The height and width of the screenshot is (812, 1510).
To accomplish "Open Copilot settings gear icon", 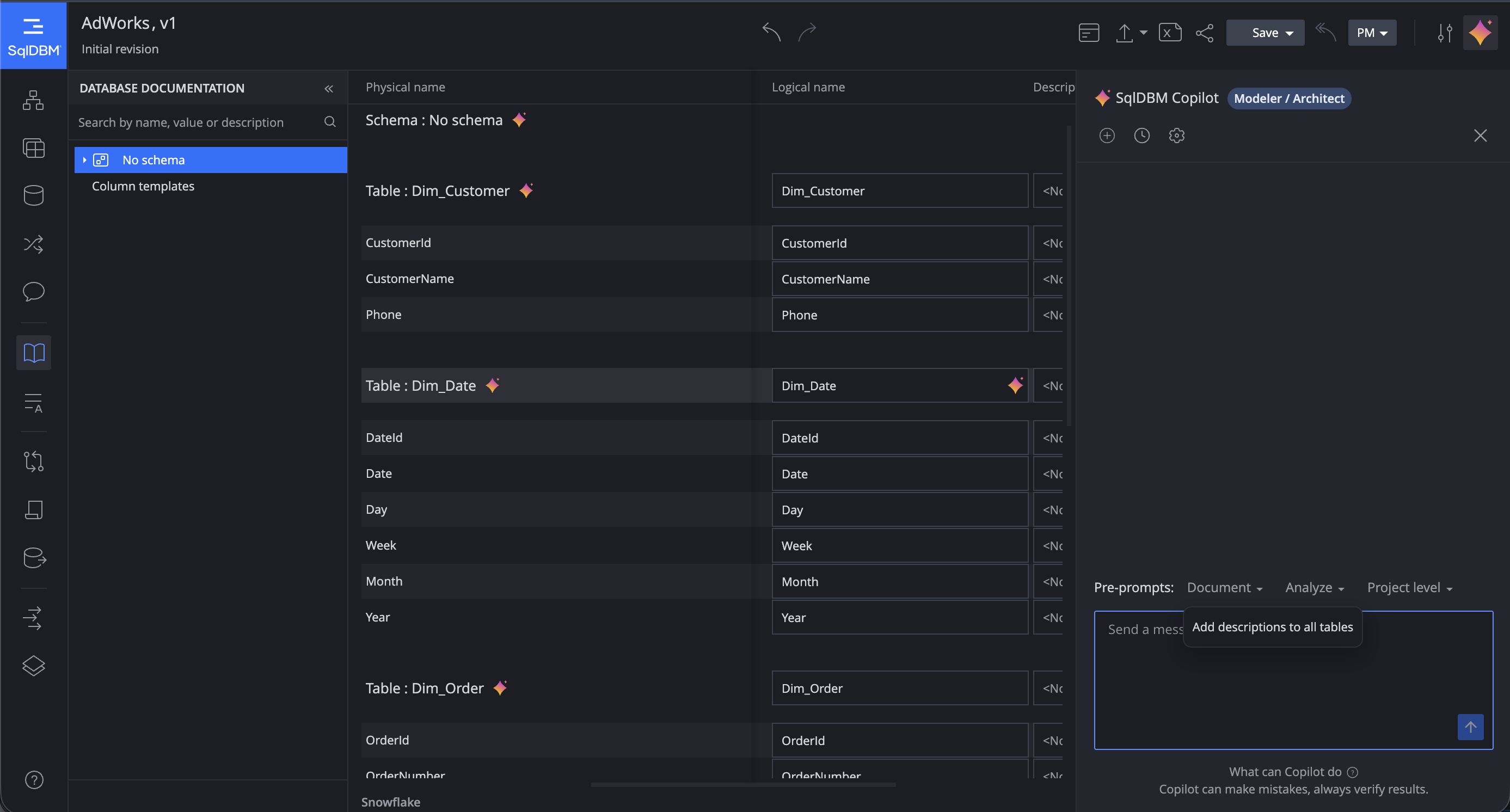I will [1176, 136].
